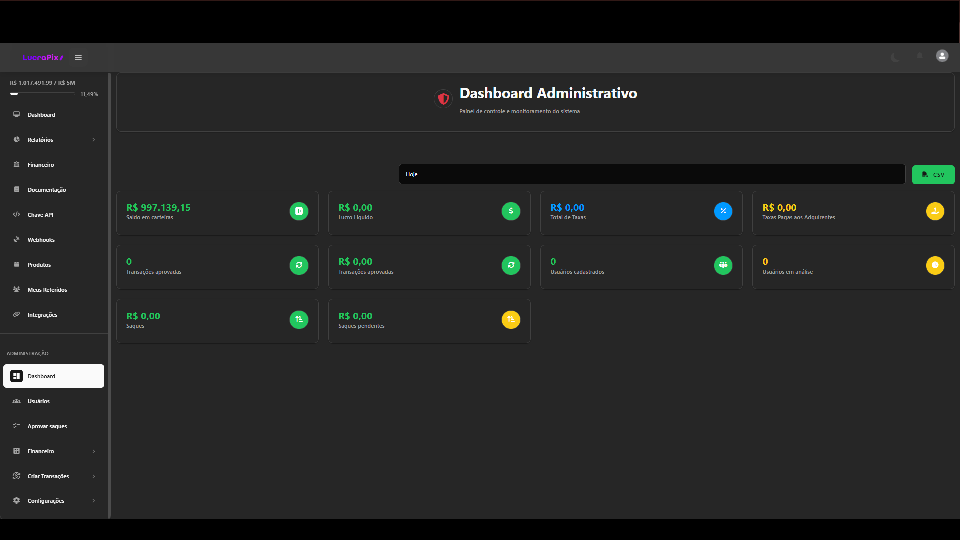Screen dimensions: 960x540
Task: Switch theme with the moon icon
Action: click(x=895, y=57)
